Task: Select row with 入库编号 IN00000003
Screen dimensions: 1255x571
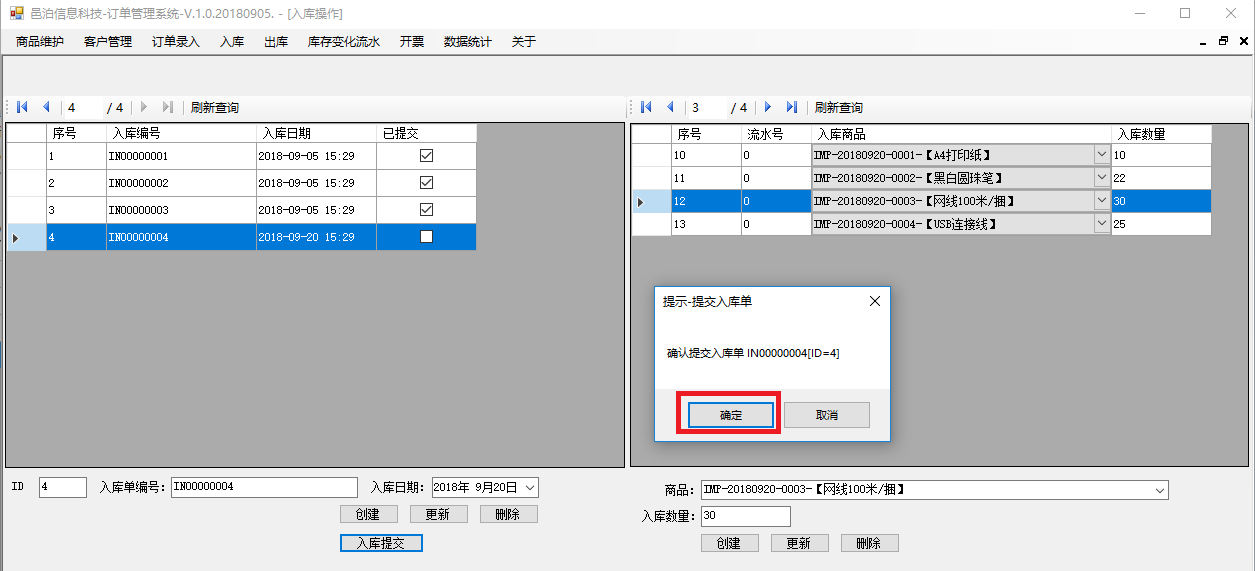Action: 241,210
